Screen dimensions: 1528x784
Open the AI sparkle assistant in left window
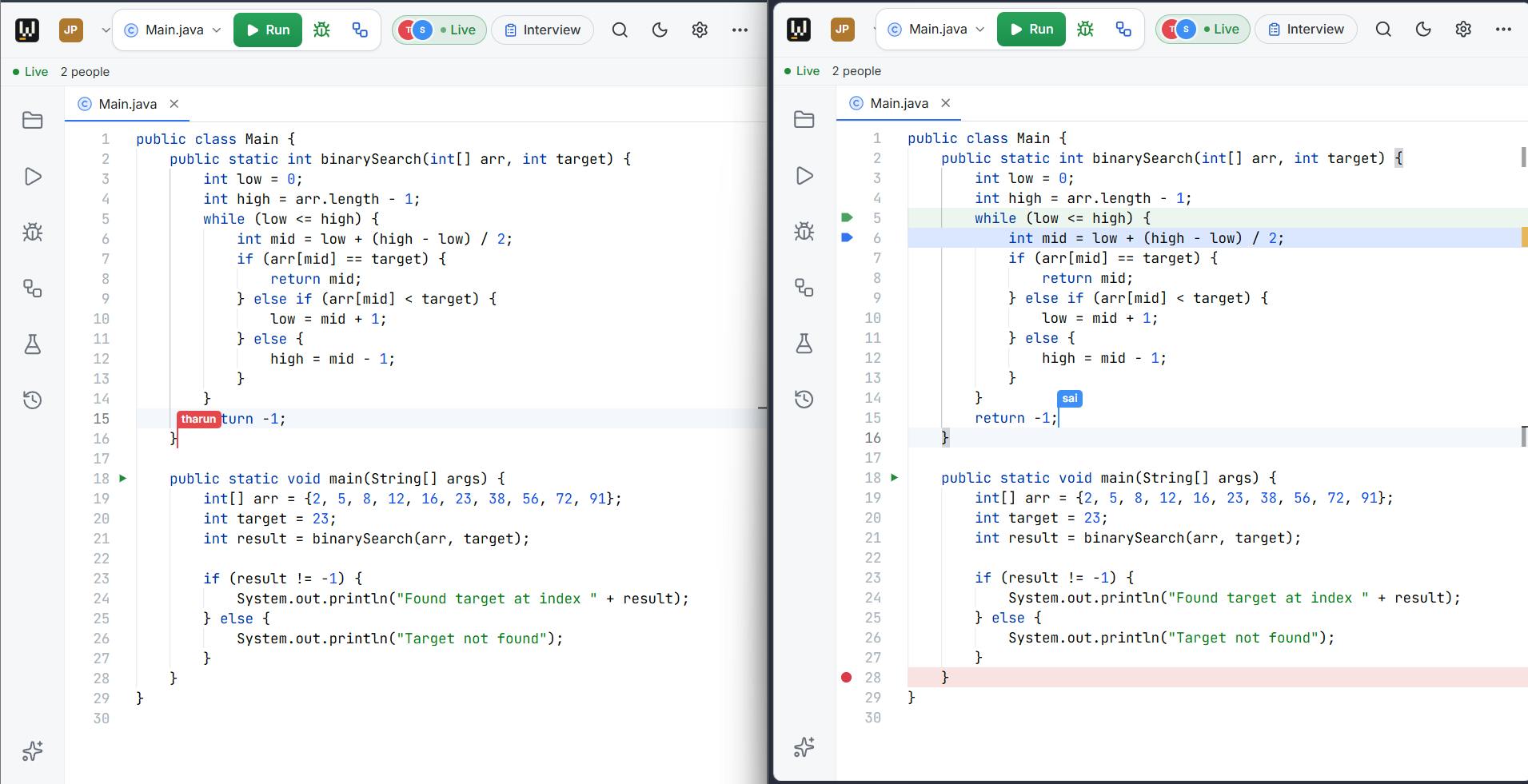point(33,751)
